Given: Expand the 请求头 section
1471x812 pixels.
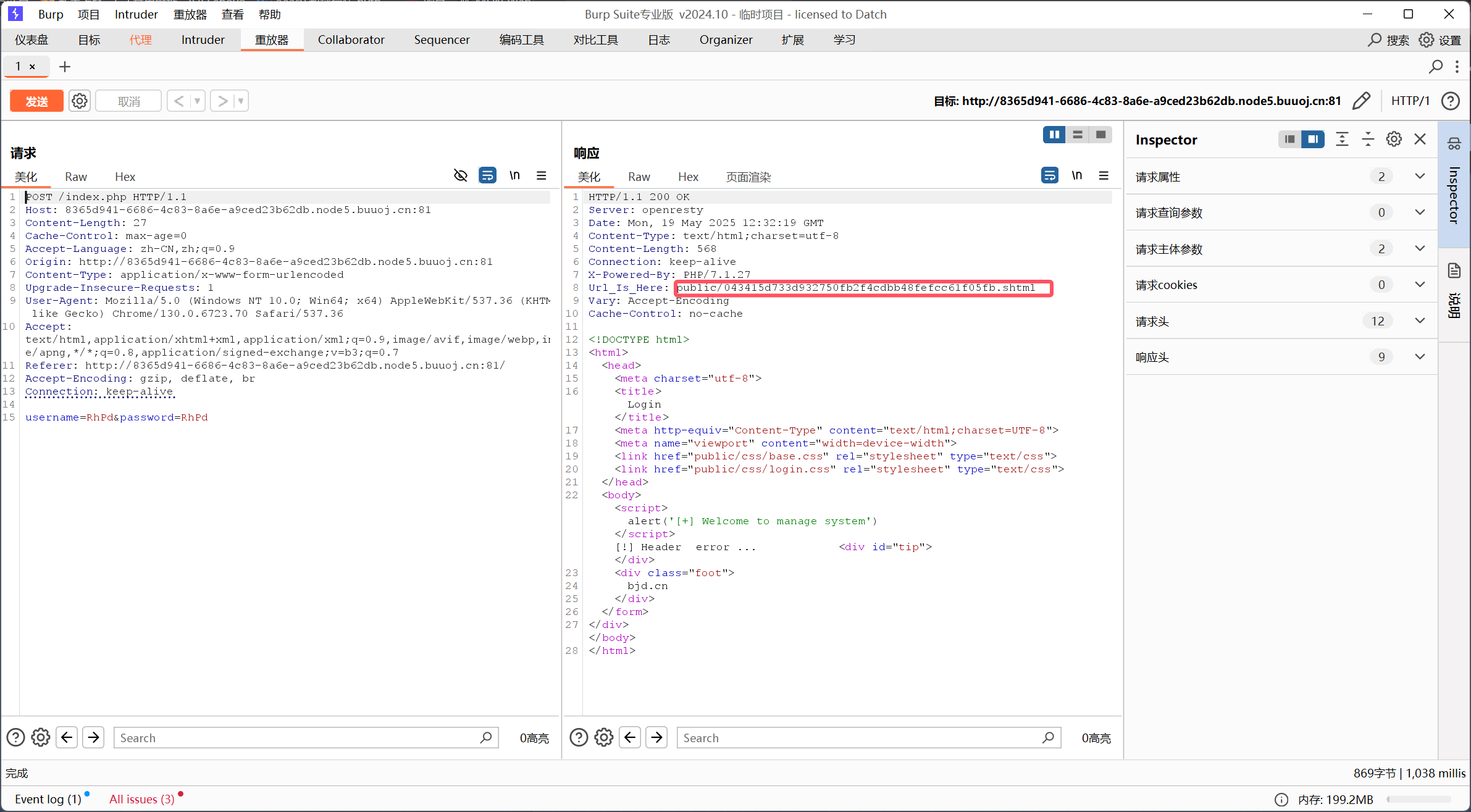Looking at the screenshot, I should tap(1420, 321).
